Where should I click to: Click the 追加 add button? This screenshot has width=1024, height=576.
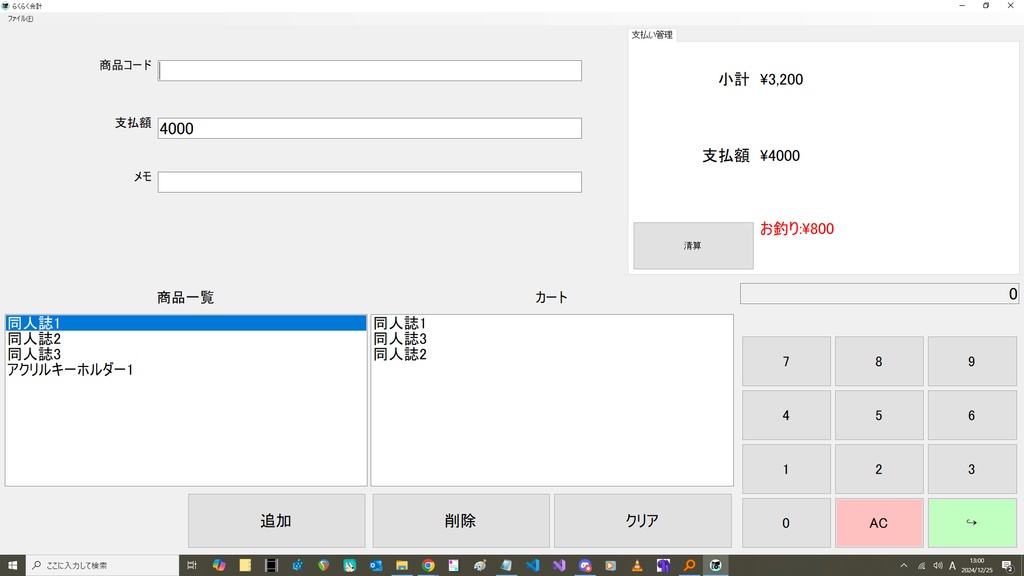(276, 520)
